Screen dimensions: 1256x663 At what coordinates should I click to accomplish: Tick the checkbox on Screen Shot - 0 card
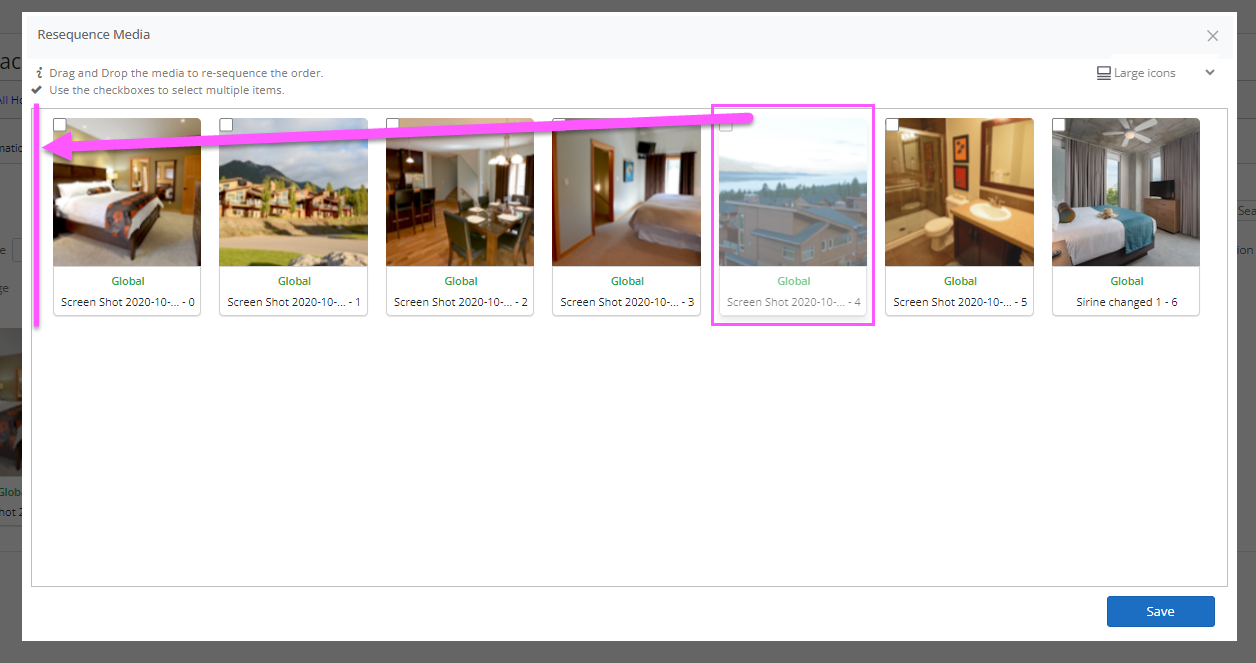tap(60, 125)
